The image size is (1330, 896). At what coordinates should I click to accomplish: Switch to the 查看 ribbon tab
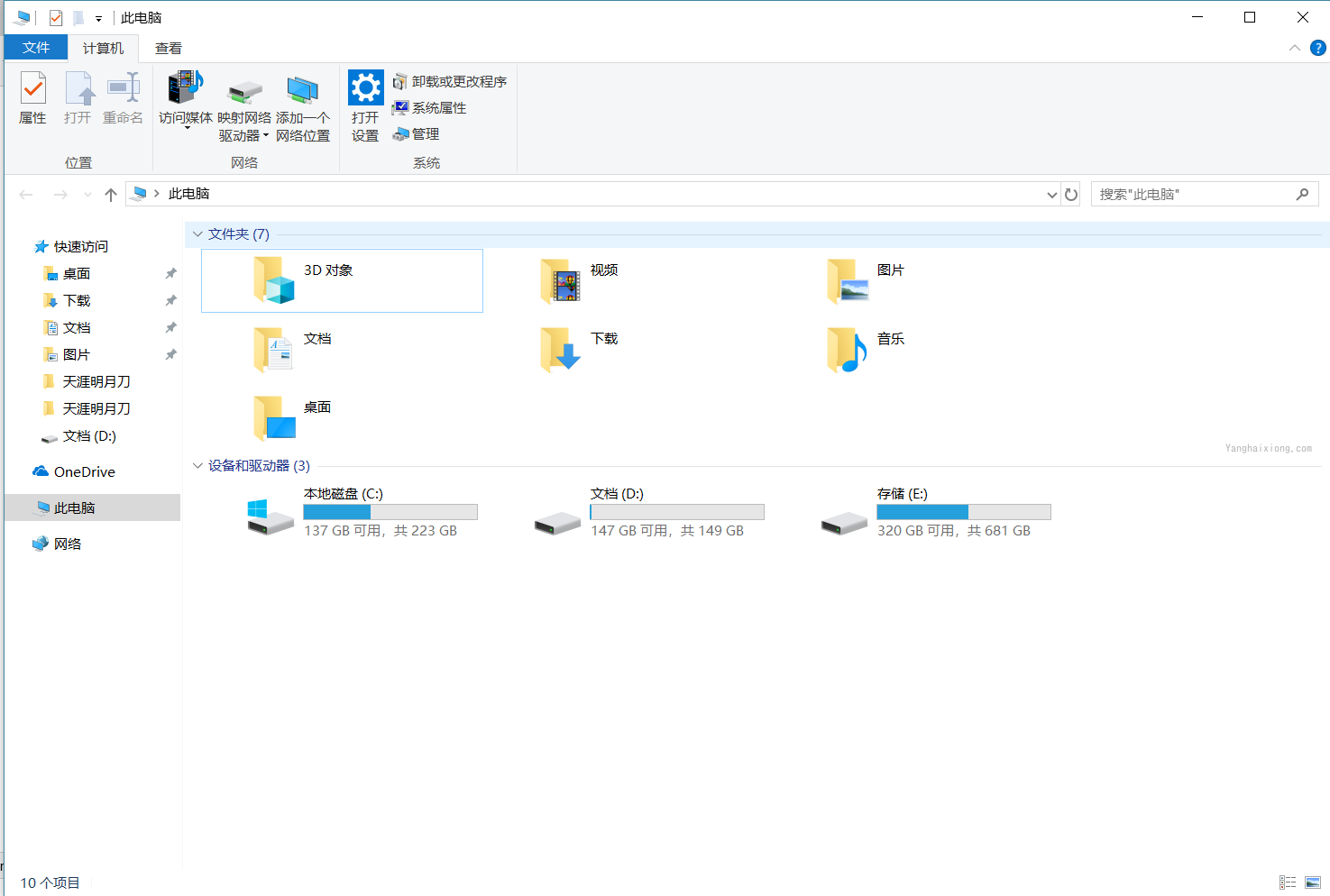[169, 48]
